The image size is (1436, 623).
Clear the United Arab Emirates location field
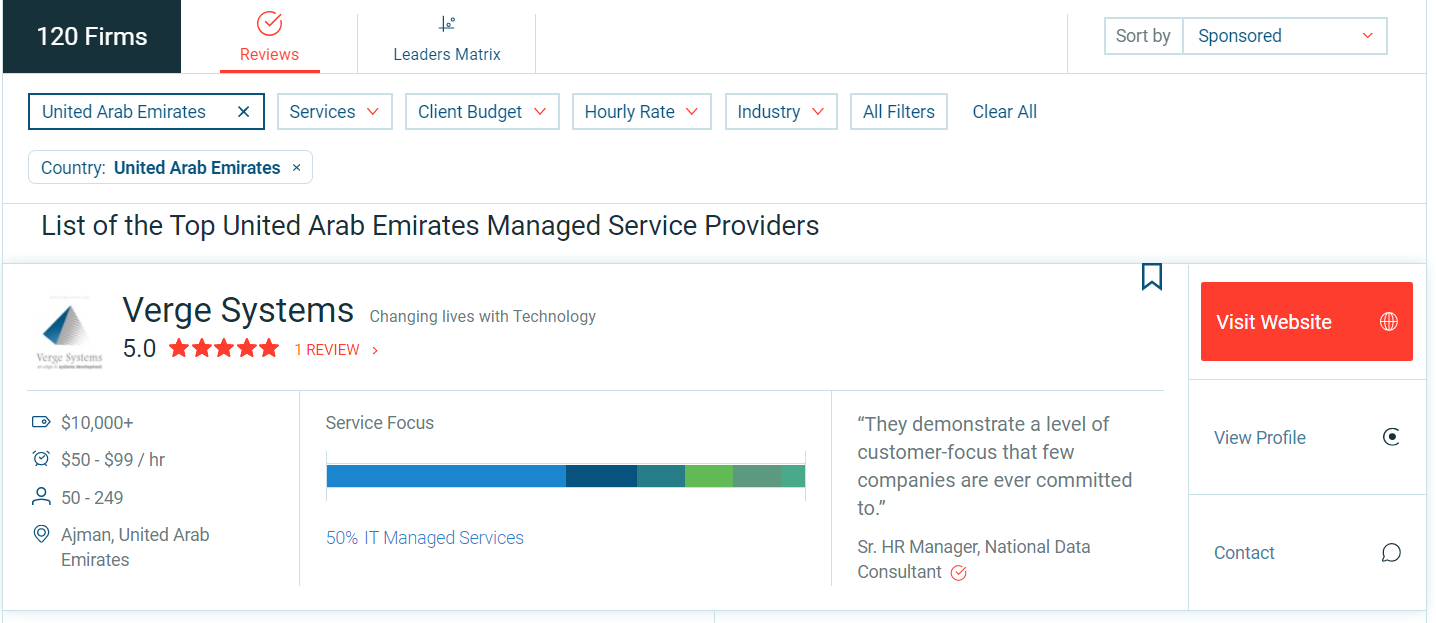[x=243, y=112]
